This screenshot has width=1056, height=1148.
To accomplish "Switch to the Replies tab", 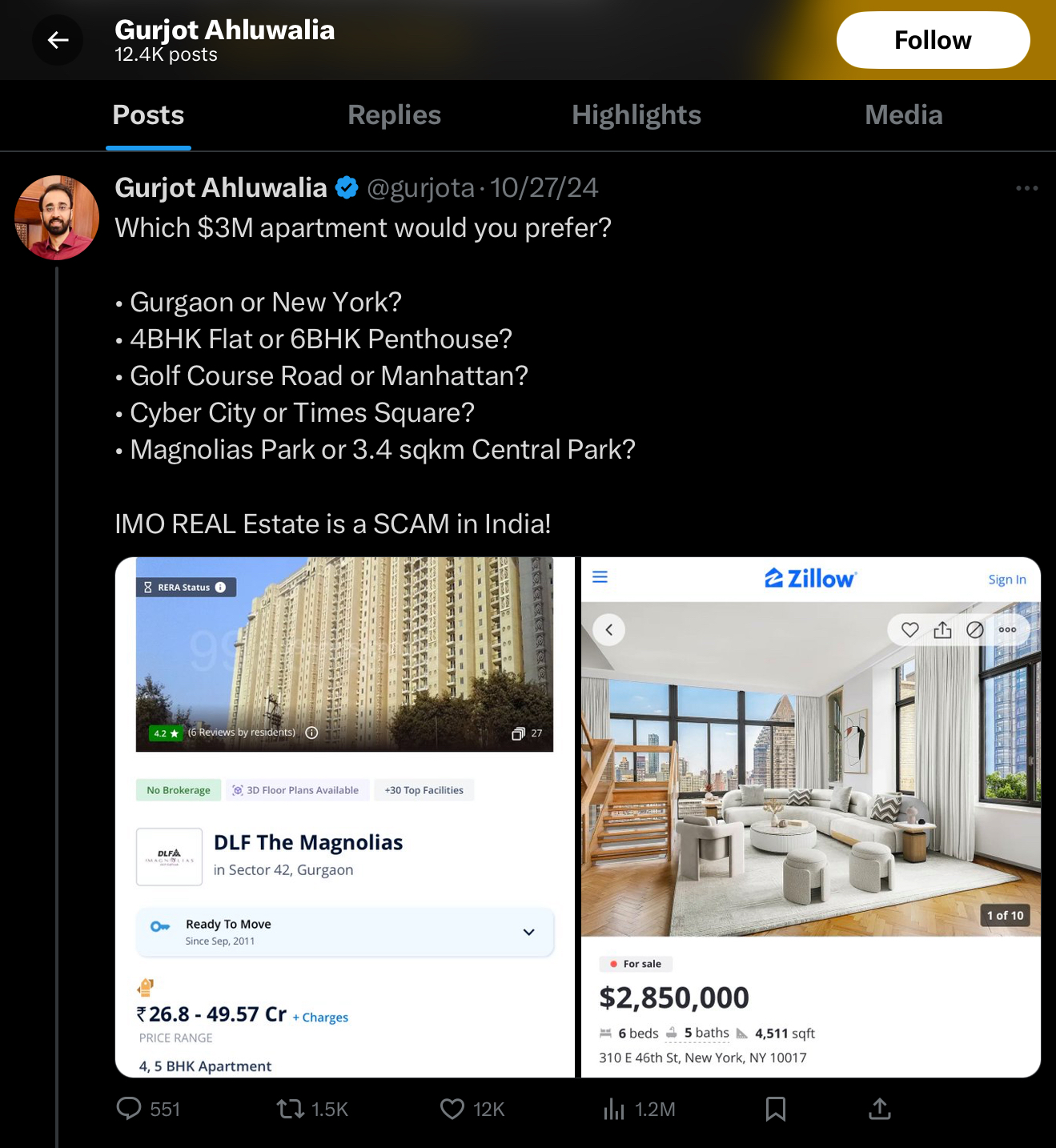I will point(394,115).
